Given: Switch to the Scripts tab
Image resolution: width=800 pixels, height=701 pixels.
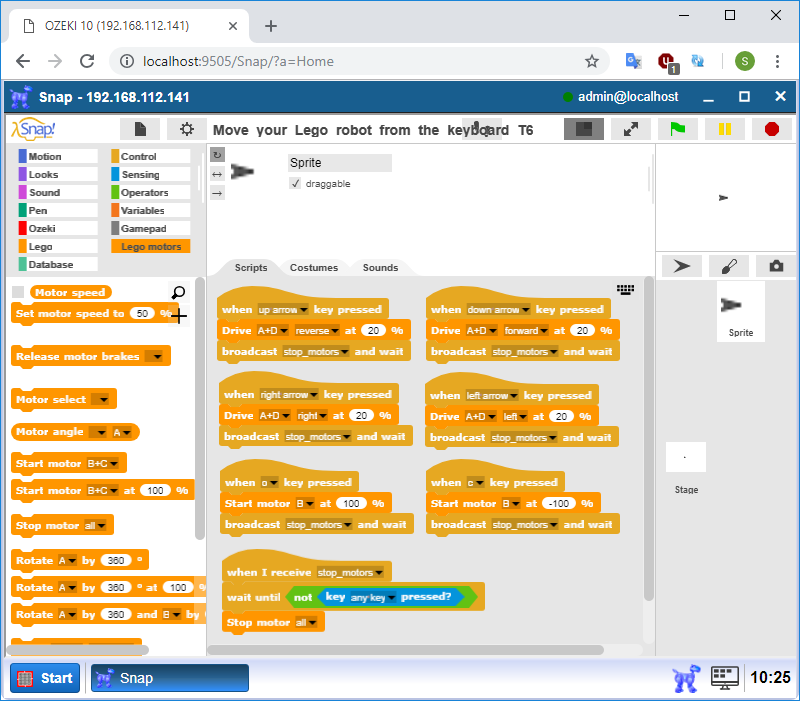Looking at the screenshot, I should (251, 268).
